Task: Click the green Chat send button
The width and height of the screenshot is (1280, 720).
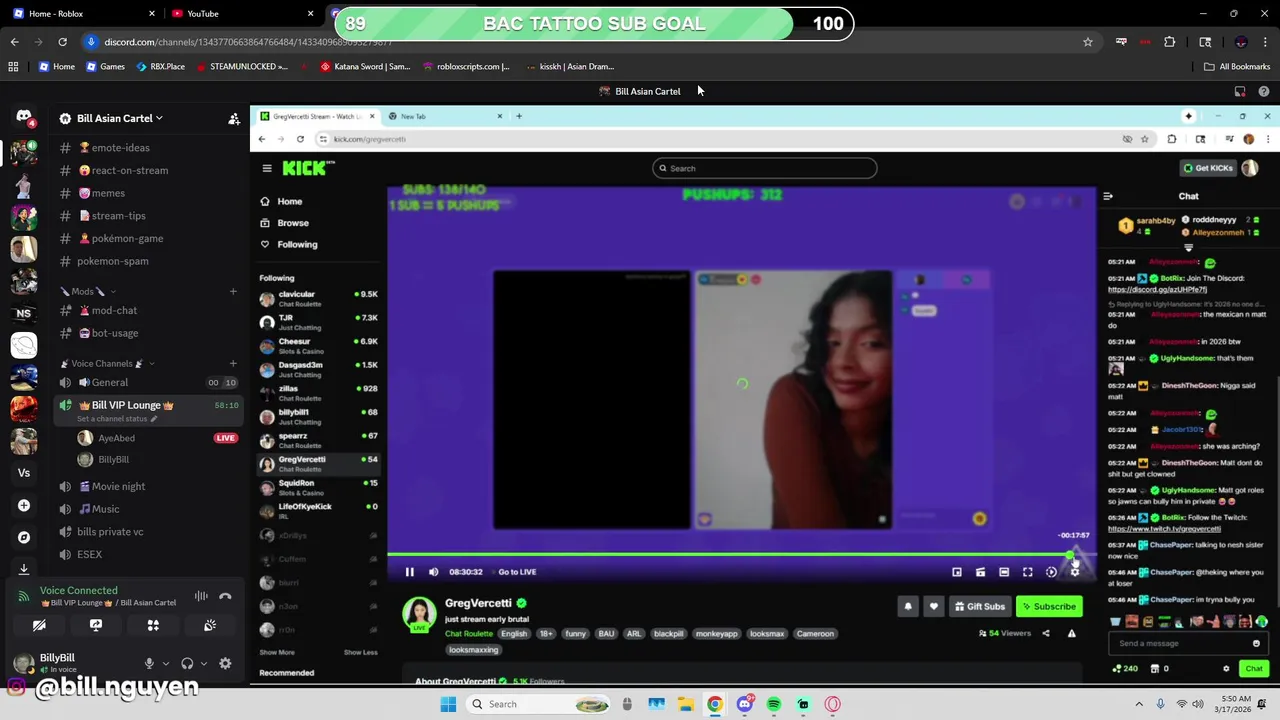Action: coord(1254,669)
